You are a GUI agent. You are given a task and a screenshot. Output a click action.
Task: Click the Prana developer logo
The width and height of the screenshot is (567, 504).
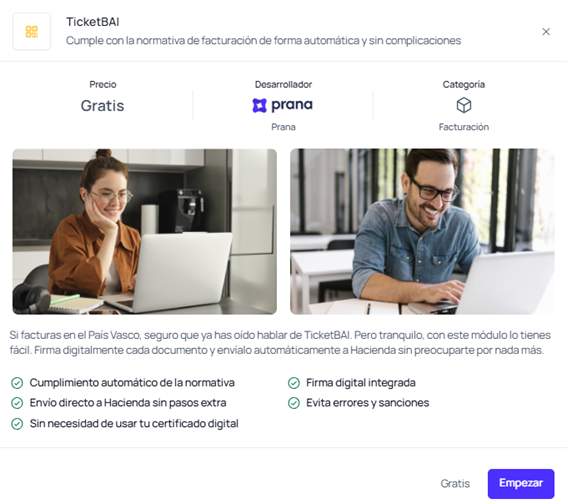(283, 105)
